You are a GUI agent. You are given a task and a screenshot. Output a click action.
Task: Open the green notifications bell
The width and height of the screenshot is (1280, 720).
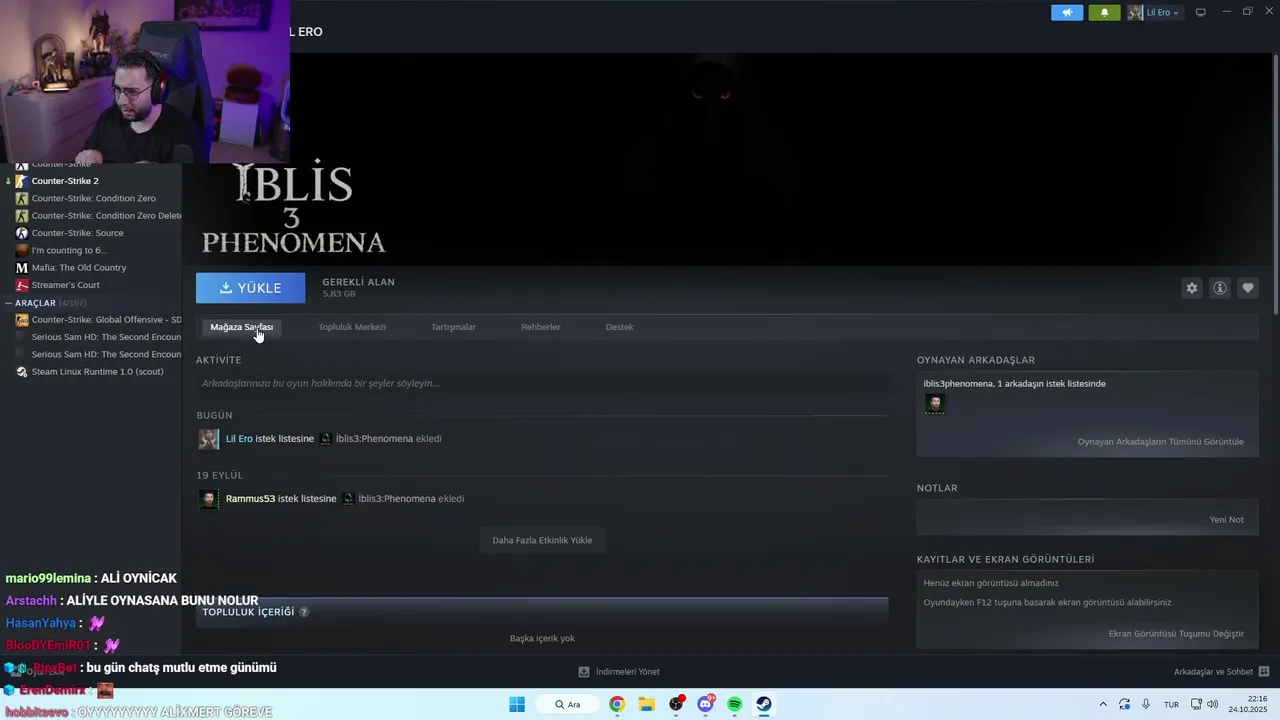click(1104, 12)
